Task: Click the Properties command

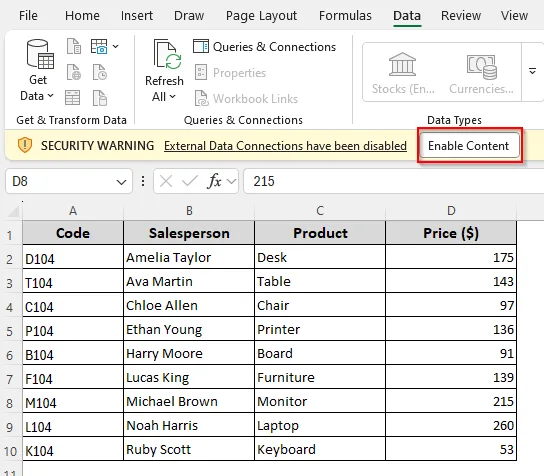Action: pos(230,73)
